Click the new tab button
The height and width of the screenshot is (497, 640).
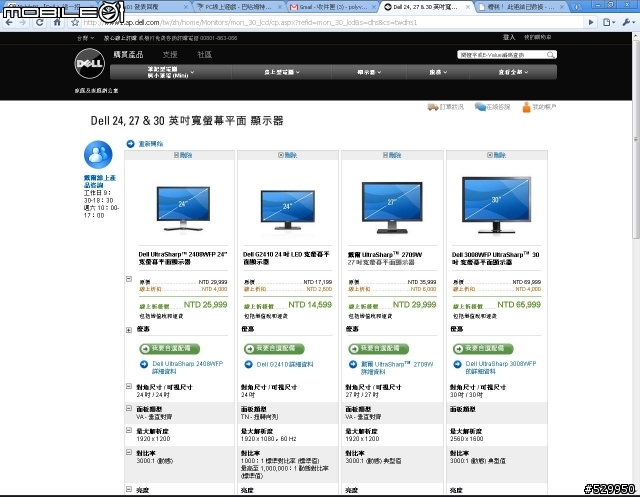pyautogui.click(x=577, y=7)
